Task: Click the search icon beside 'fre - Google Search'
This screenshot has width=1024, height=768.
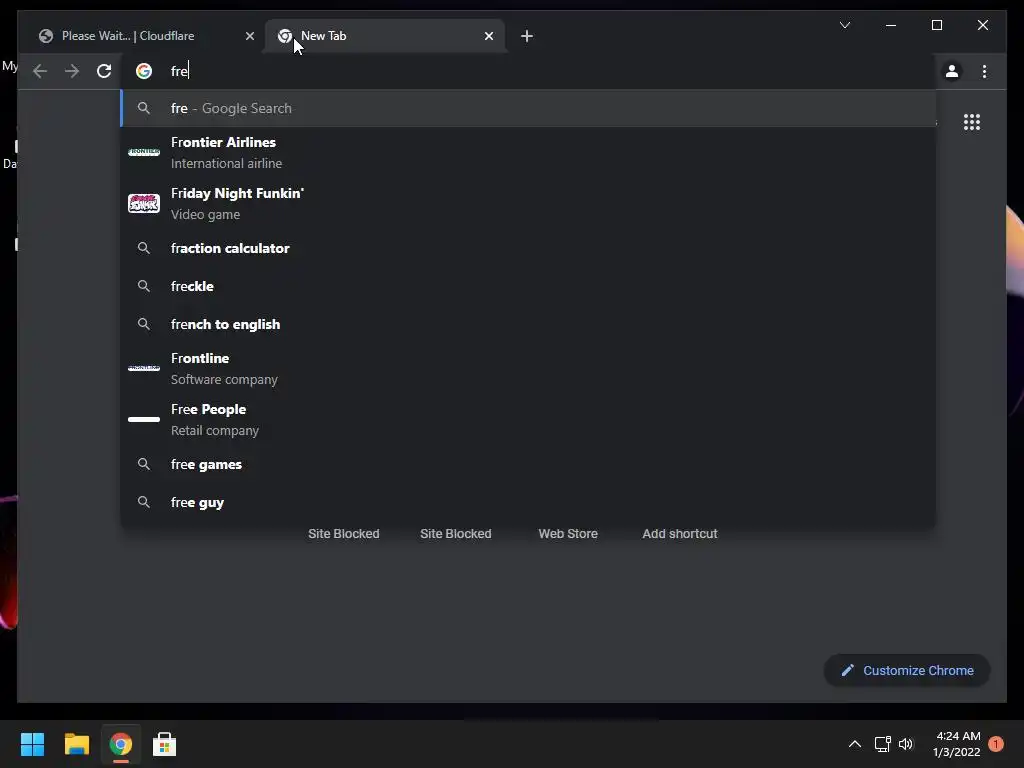Action: pyautogui.click(x=144, y=108)
